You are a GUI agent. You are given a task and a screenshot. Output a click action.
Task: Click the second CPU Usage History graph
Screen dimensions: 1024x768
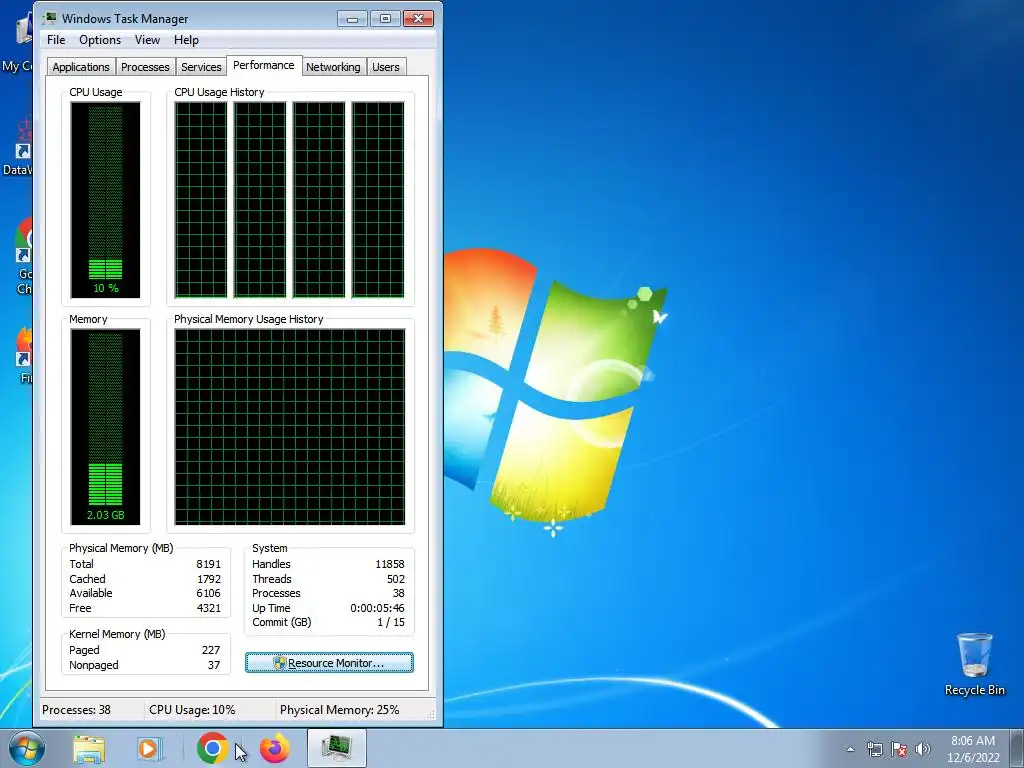260,200
